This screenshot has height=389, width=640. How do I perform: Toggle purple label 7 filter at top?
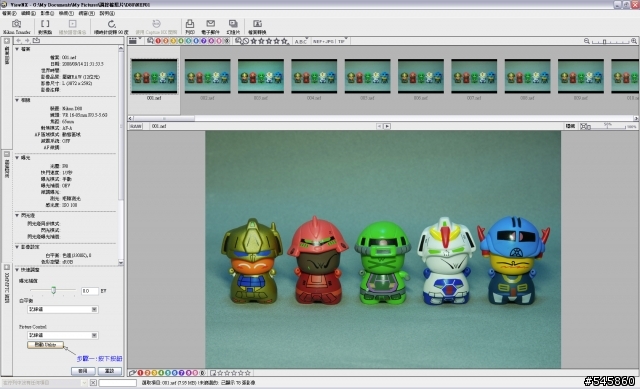point(204,41)
